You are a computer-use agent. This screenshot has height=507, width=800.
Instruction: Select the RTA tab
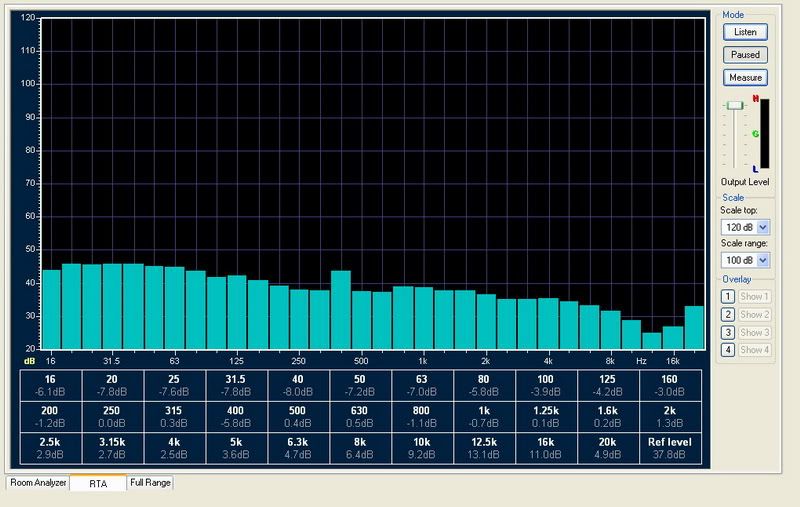97,483
